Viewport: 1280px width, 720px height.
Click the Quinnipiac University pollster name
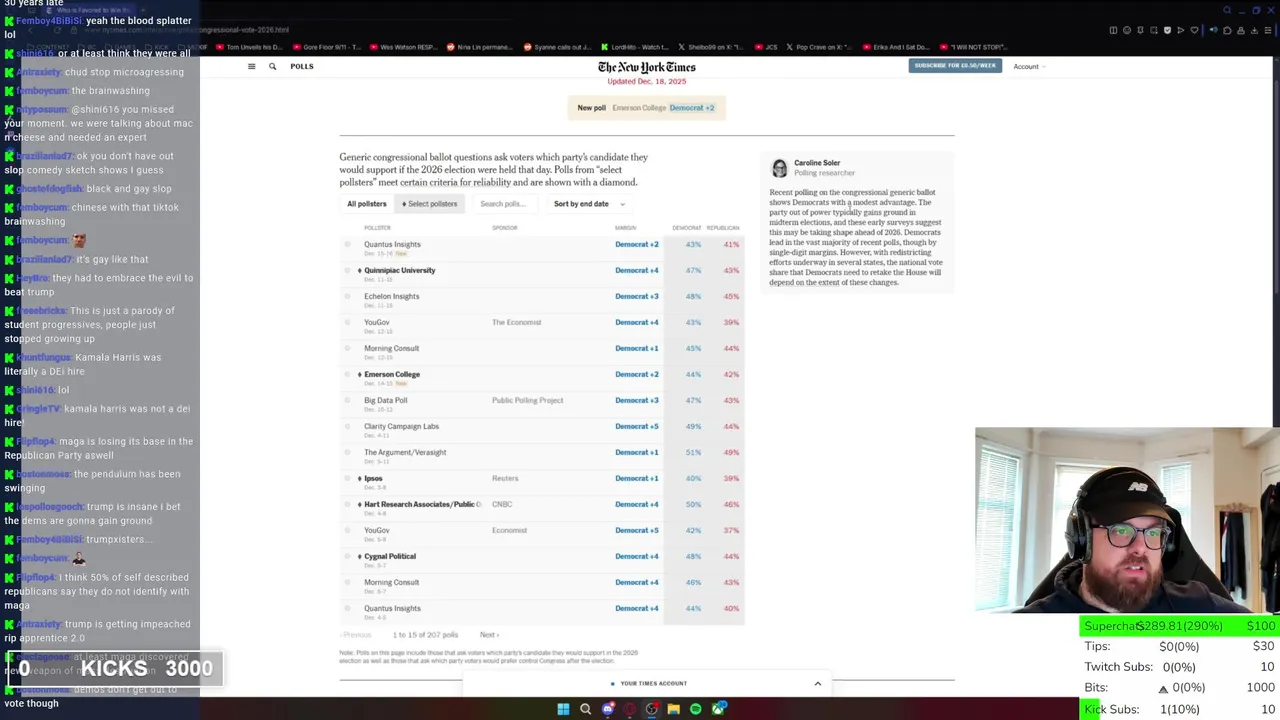point(400,270)
